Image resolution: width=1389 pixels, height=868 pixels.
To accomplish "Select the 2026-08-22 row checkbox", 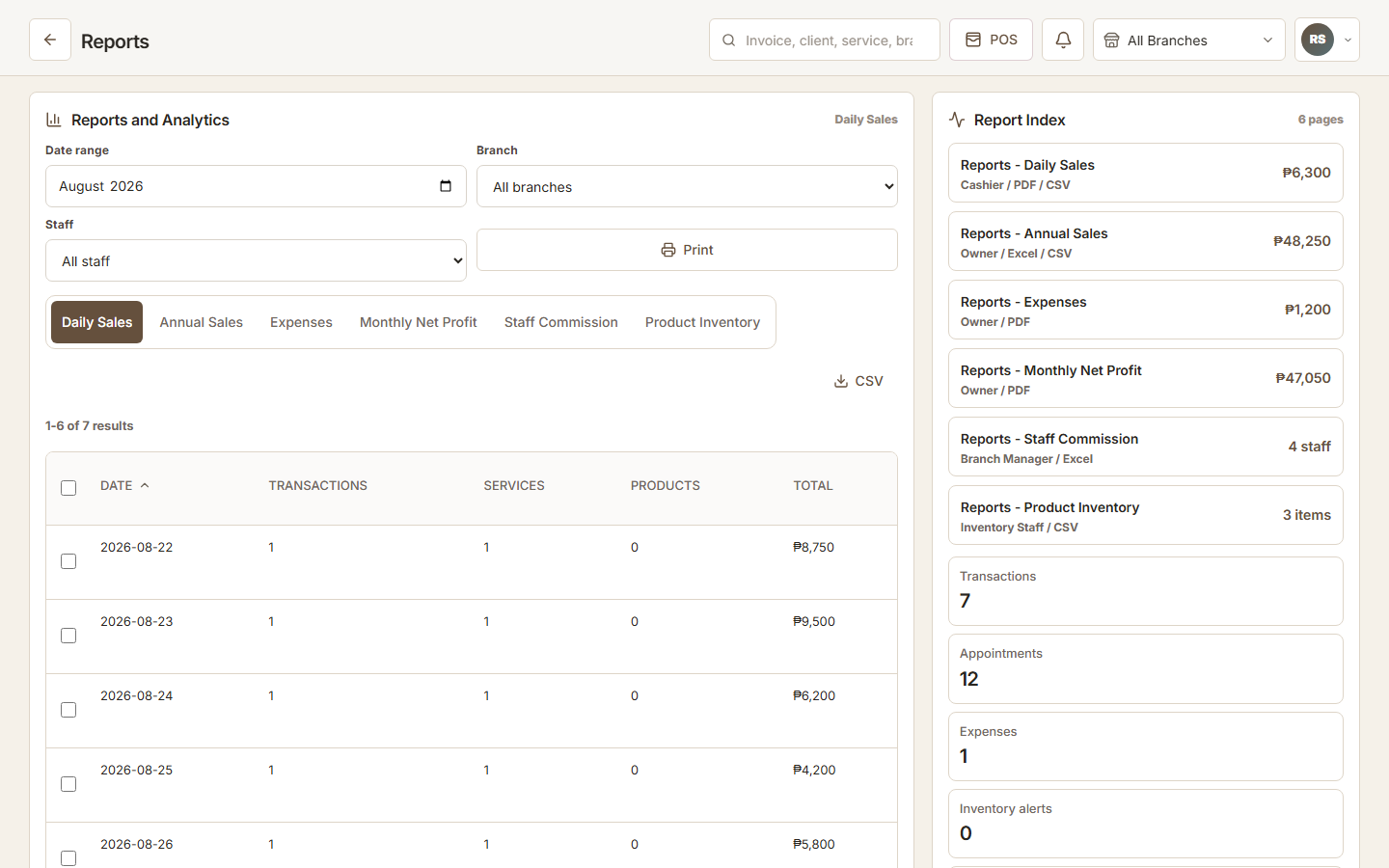I will [x=68, y=561].
